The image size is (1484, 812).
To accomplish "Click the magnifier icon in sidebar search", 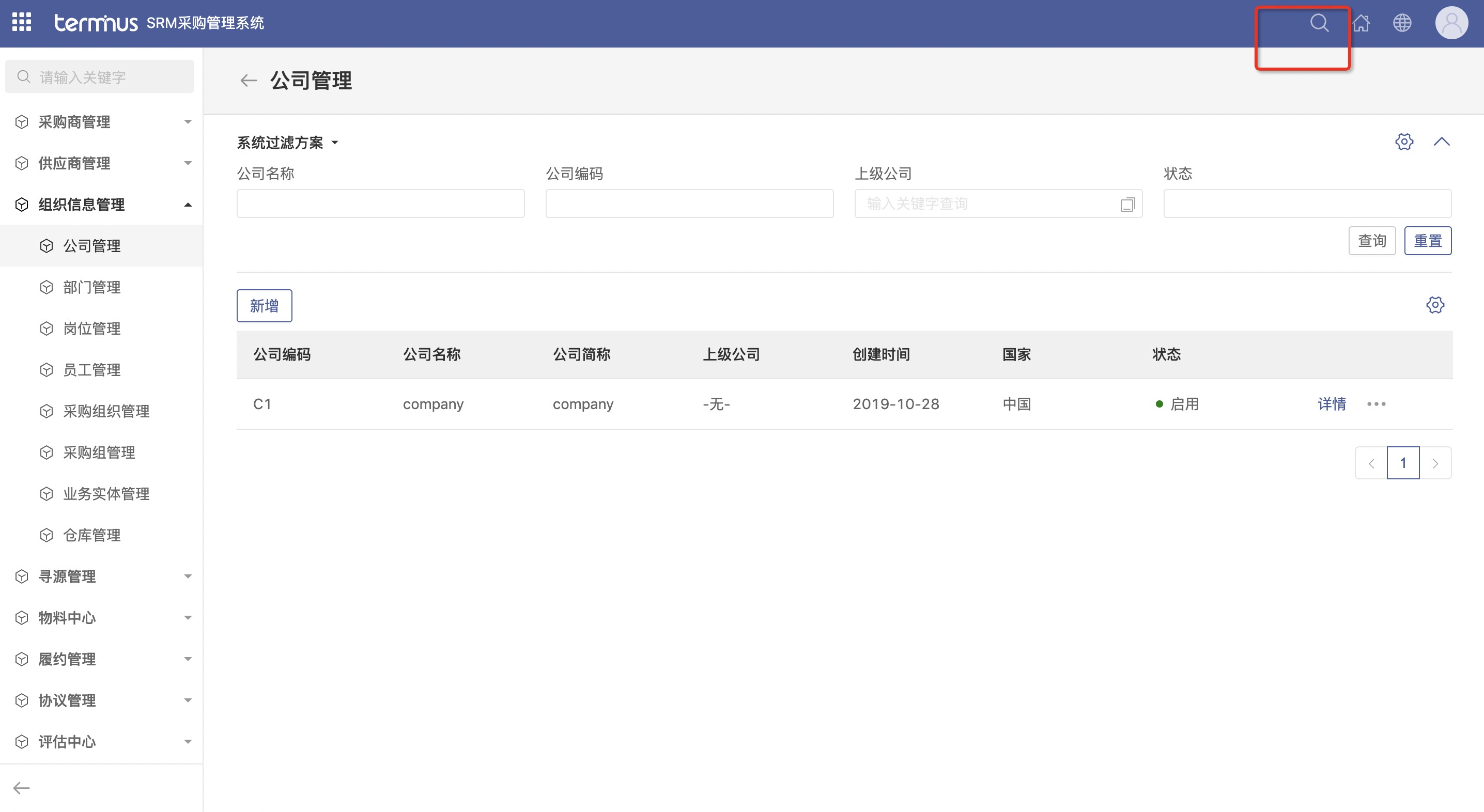I will 24,77.
